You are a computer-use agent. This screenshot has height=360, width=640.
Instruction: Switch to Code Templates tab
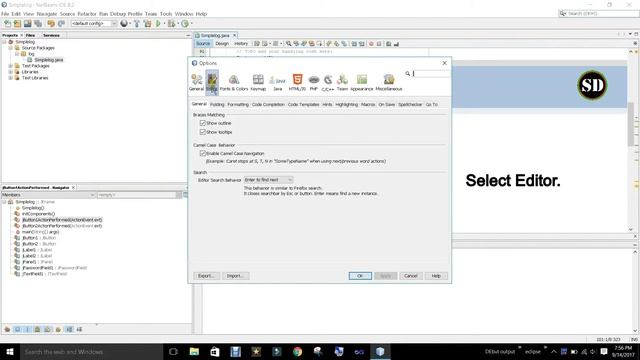(x=303, y=104)
